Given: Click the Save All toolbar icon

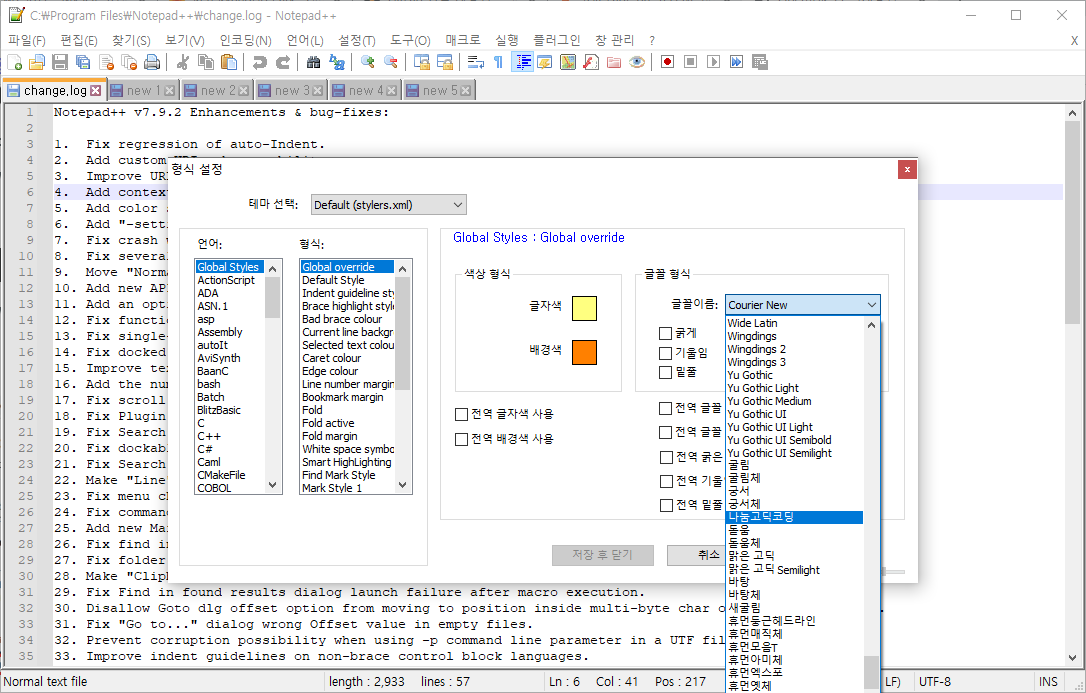Looking at the screenshot, I should (83, 62).
